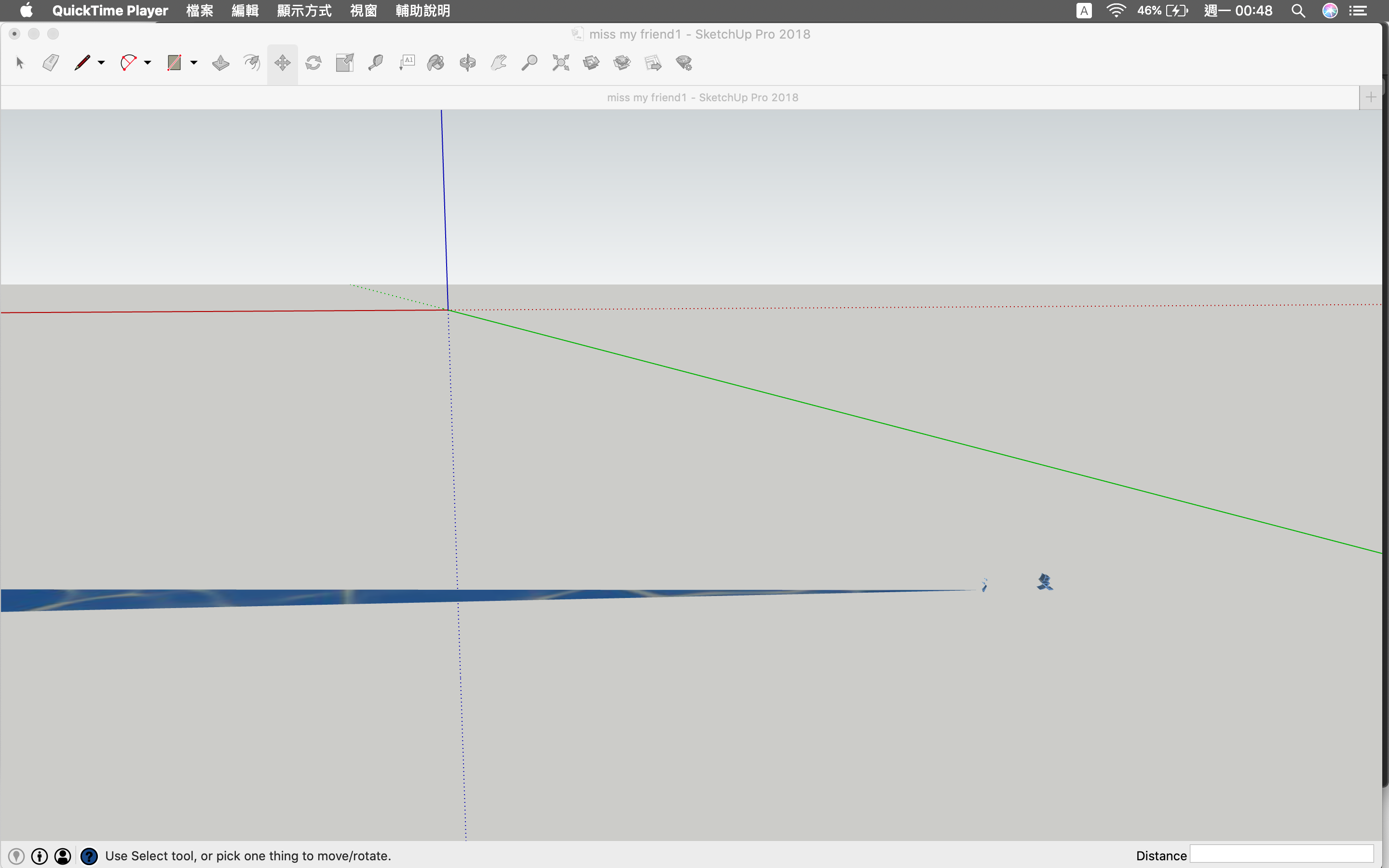Select the Eraser tool
Screen dimensions: 1389x868
click(51, 63)
